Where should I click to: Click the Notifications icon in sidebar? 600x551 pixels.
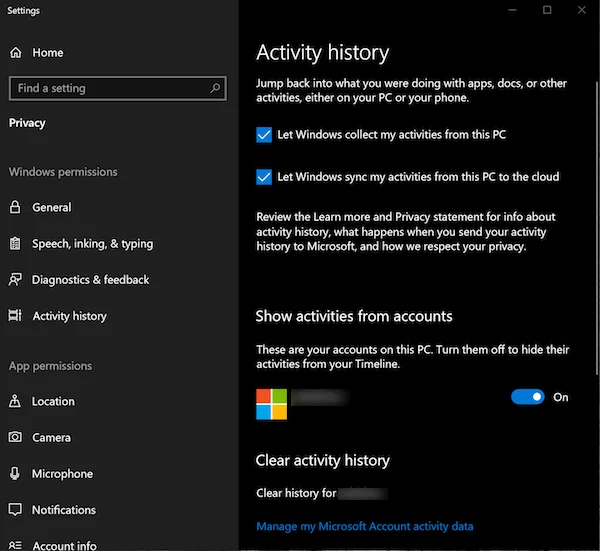15,510
